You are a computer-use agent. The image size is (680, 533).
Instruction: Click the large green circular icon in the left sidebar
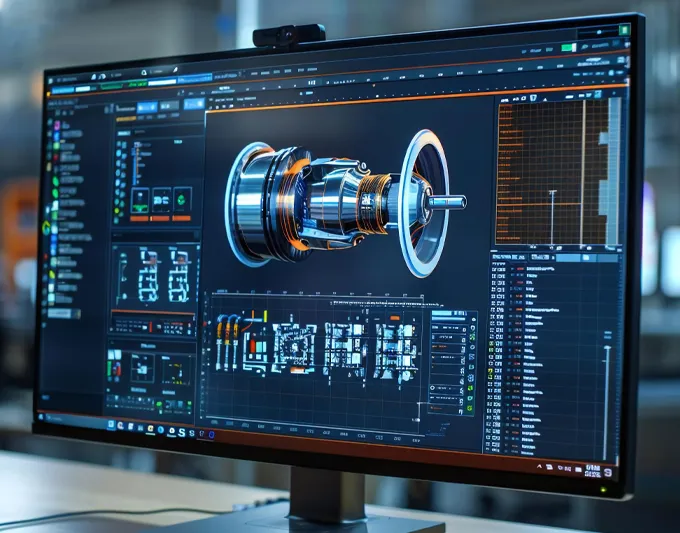(46, 228)
